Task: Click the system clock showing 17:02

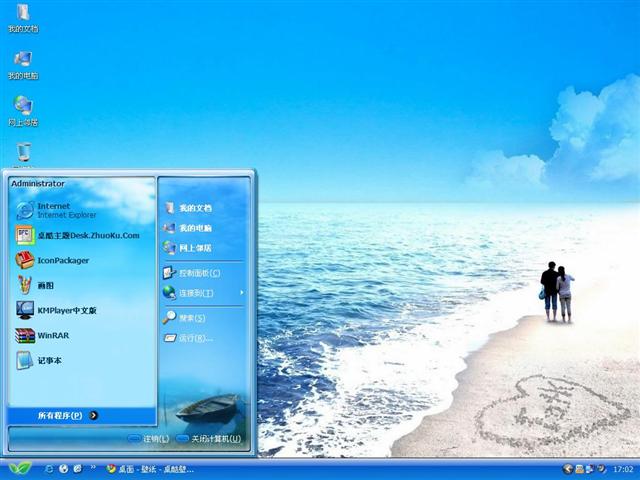Action: 622,468
